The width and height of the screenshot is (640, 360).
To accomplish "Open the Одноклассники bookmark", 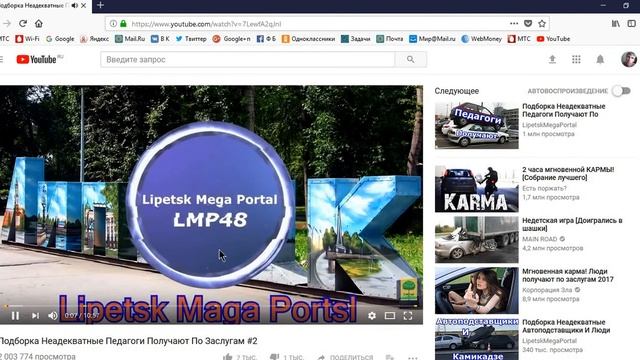I will point(308,39).
